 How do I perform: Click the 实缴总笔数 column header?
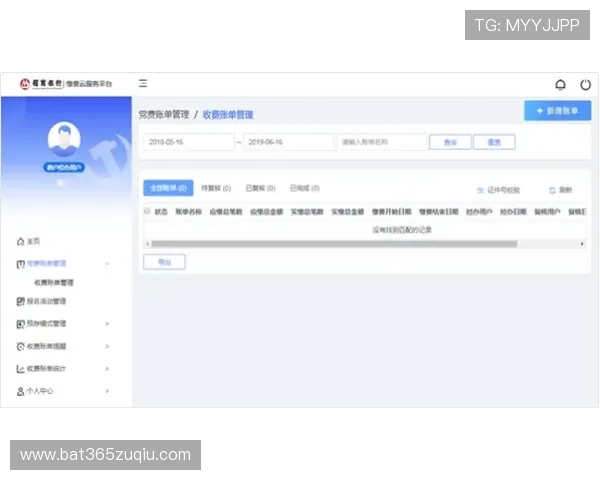coord(307,212)
